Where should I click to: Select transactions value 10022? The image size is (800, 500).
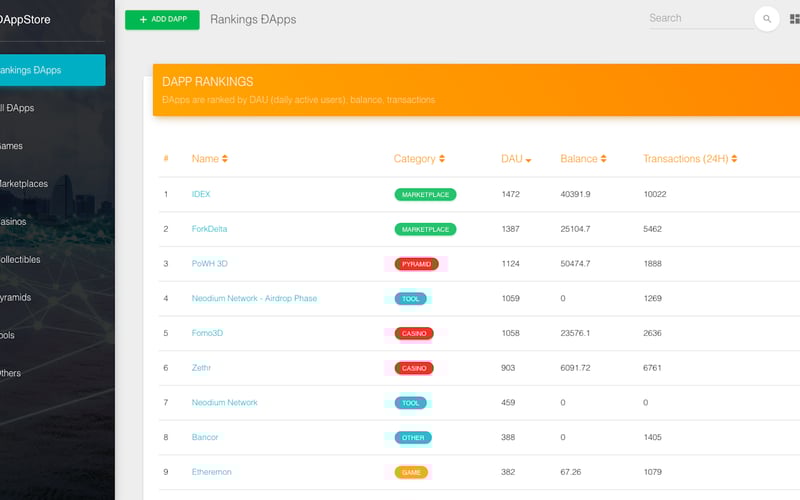coord(655,194)
